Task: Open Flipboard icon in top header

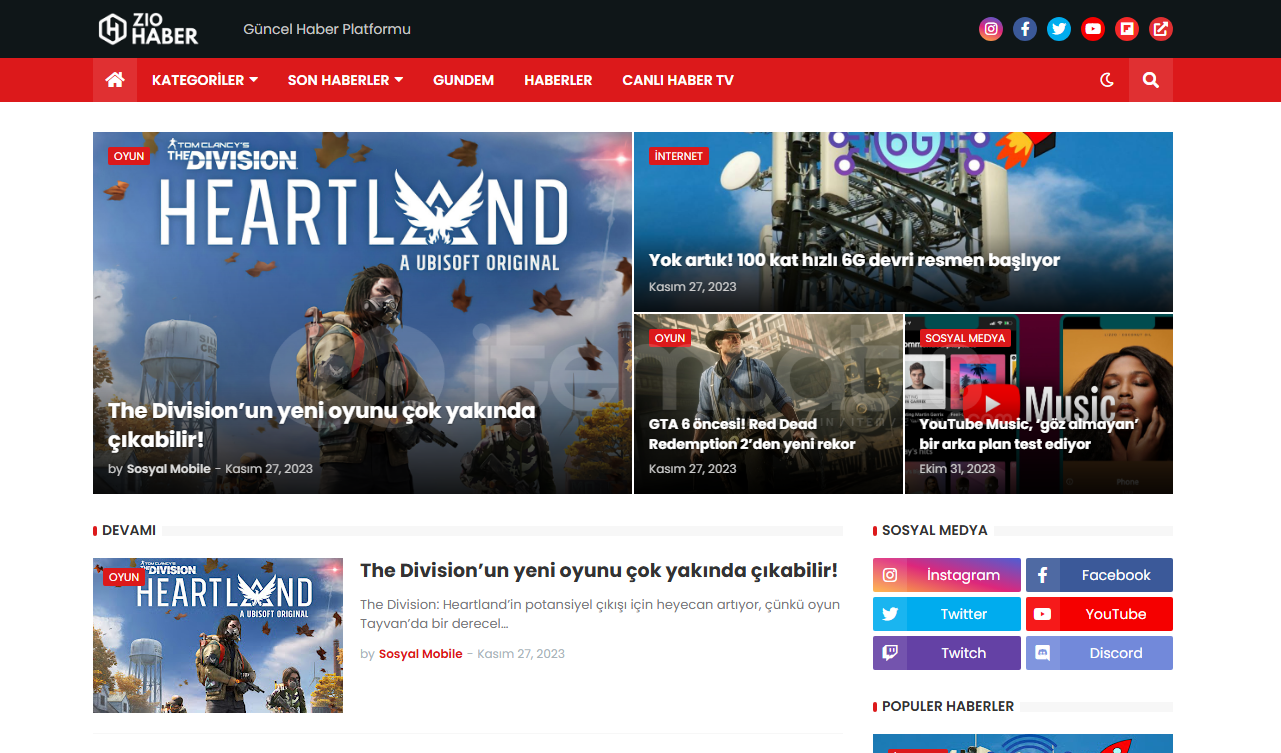Action: tap(1127, 29)
